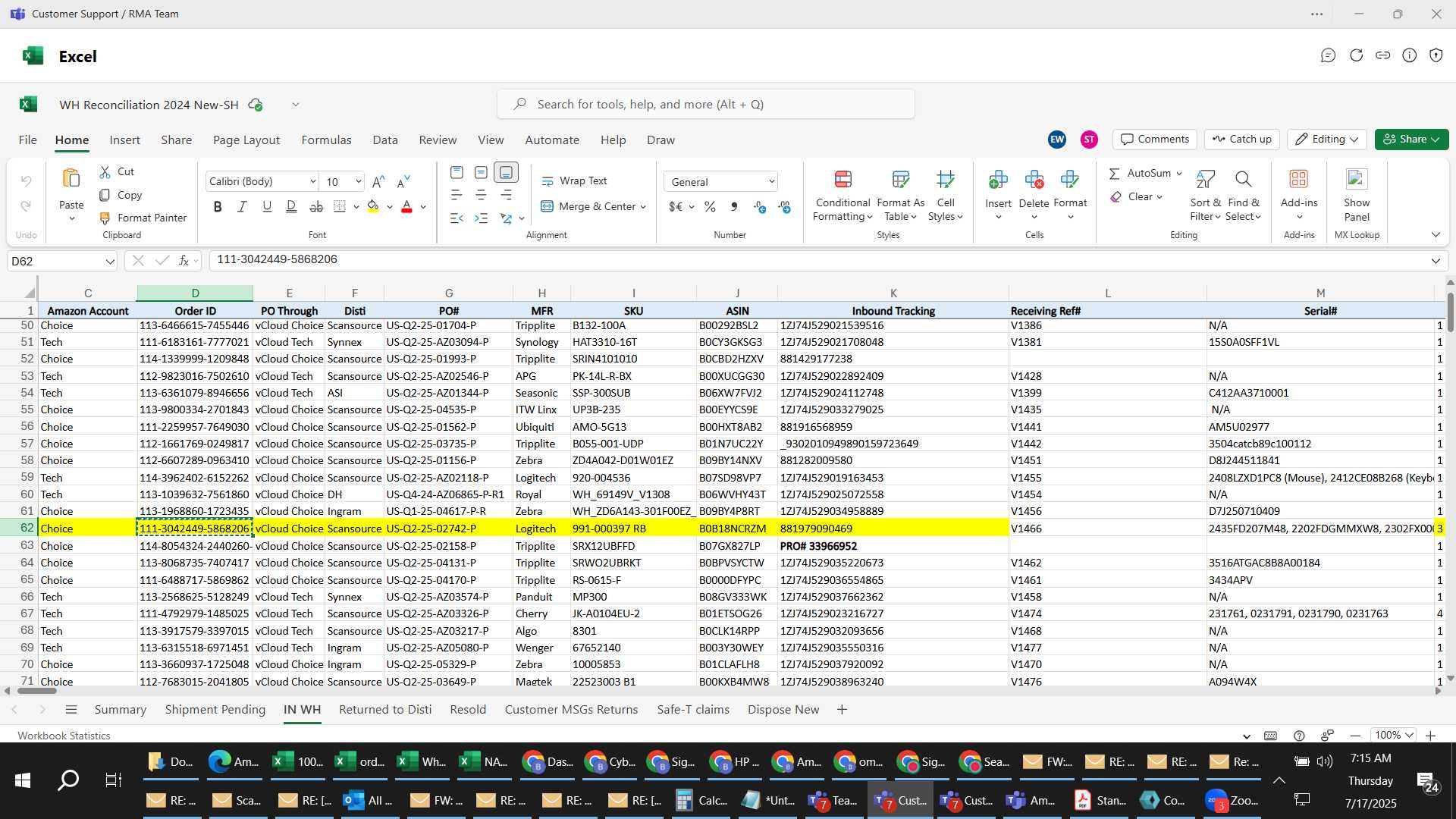Viewport: 1456px width, 819px height.
Task: Select column K header
Action: click(893, 293)
